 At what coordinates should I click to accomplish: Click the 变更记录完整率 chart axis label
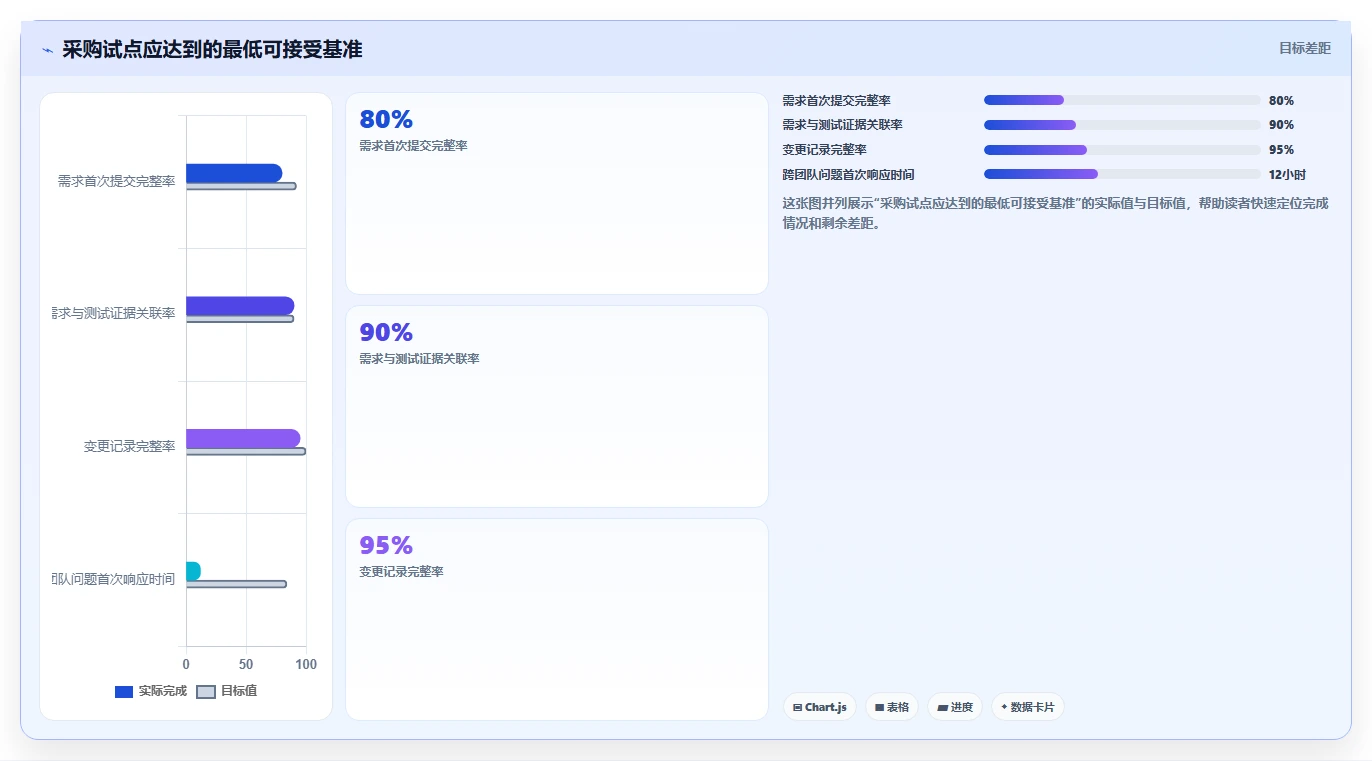pyautogui.click(x=129, y=447)
